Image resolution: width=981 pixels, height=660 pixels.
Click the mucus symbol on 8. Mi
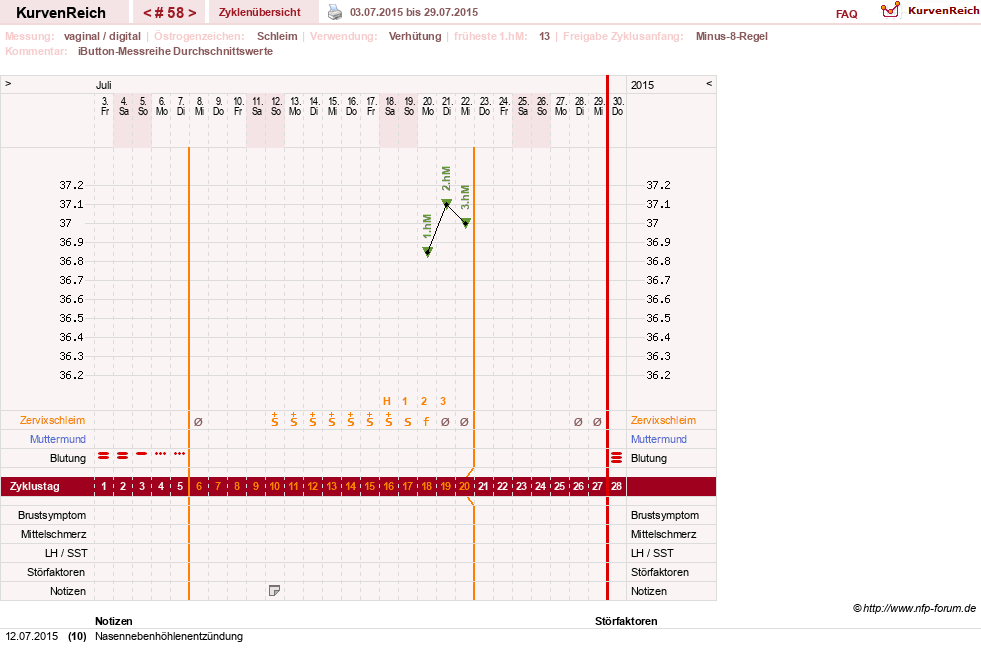(198, 422)
